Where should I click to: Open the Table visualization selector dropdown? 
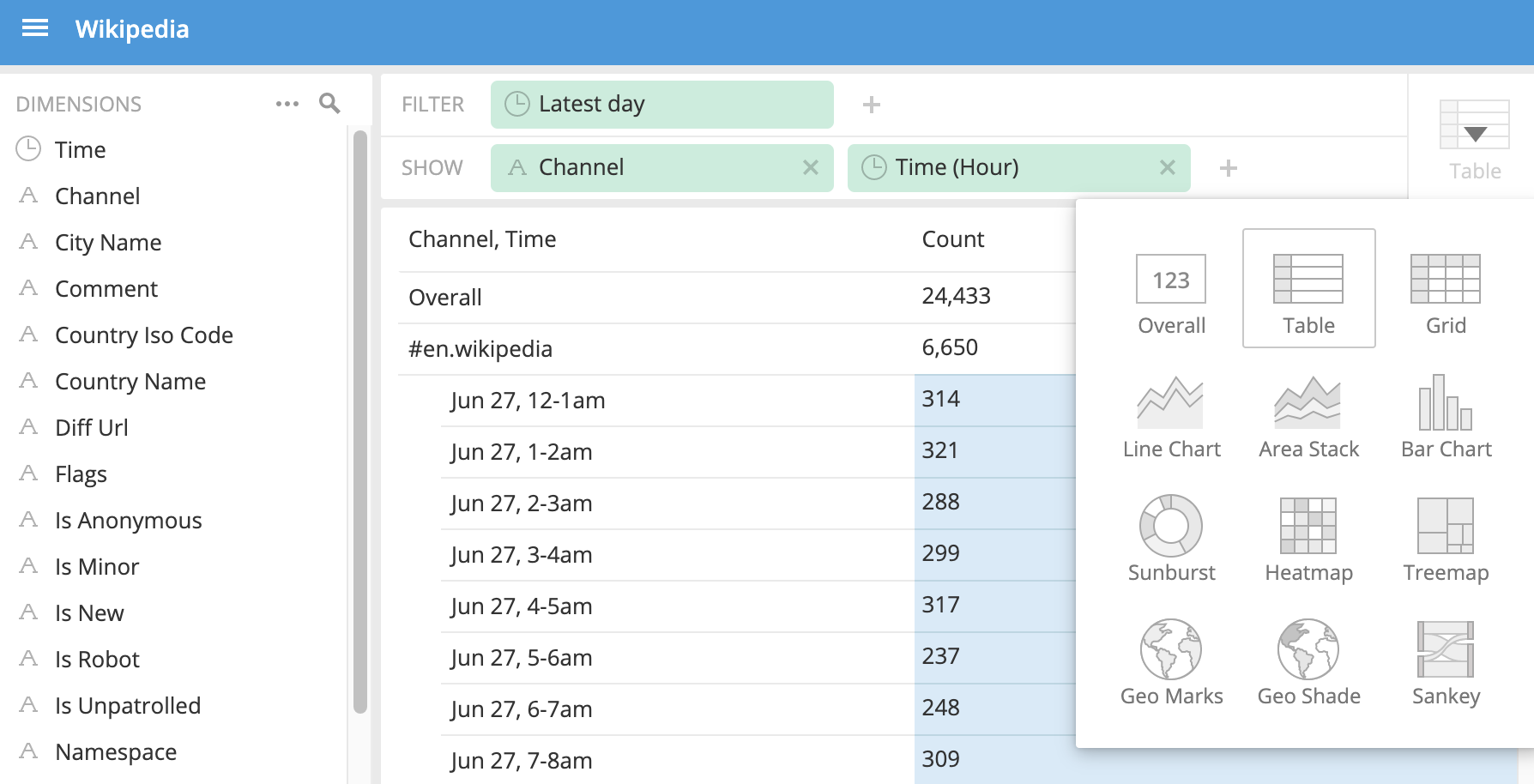[1474, 137]
